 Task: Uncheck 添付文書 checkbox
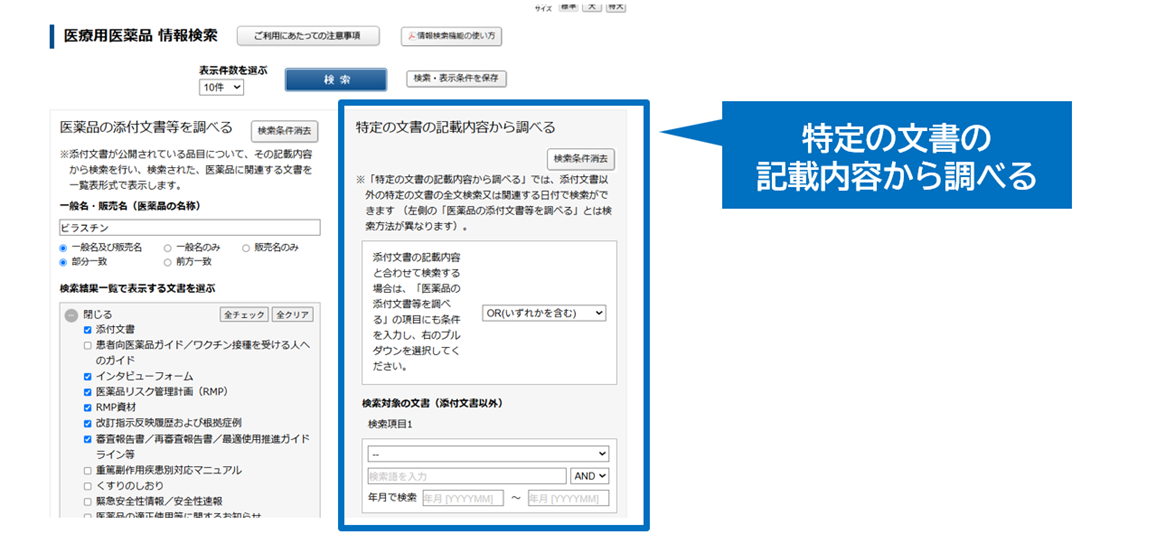[x=88, y=330]
